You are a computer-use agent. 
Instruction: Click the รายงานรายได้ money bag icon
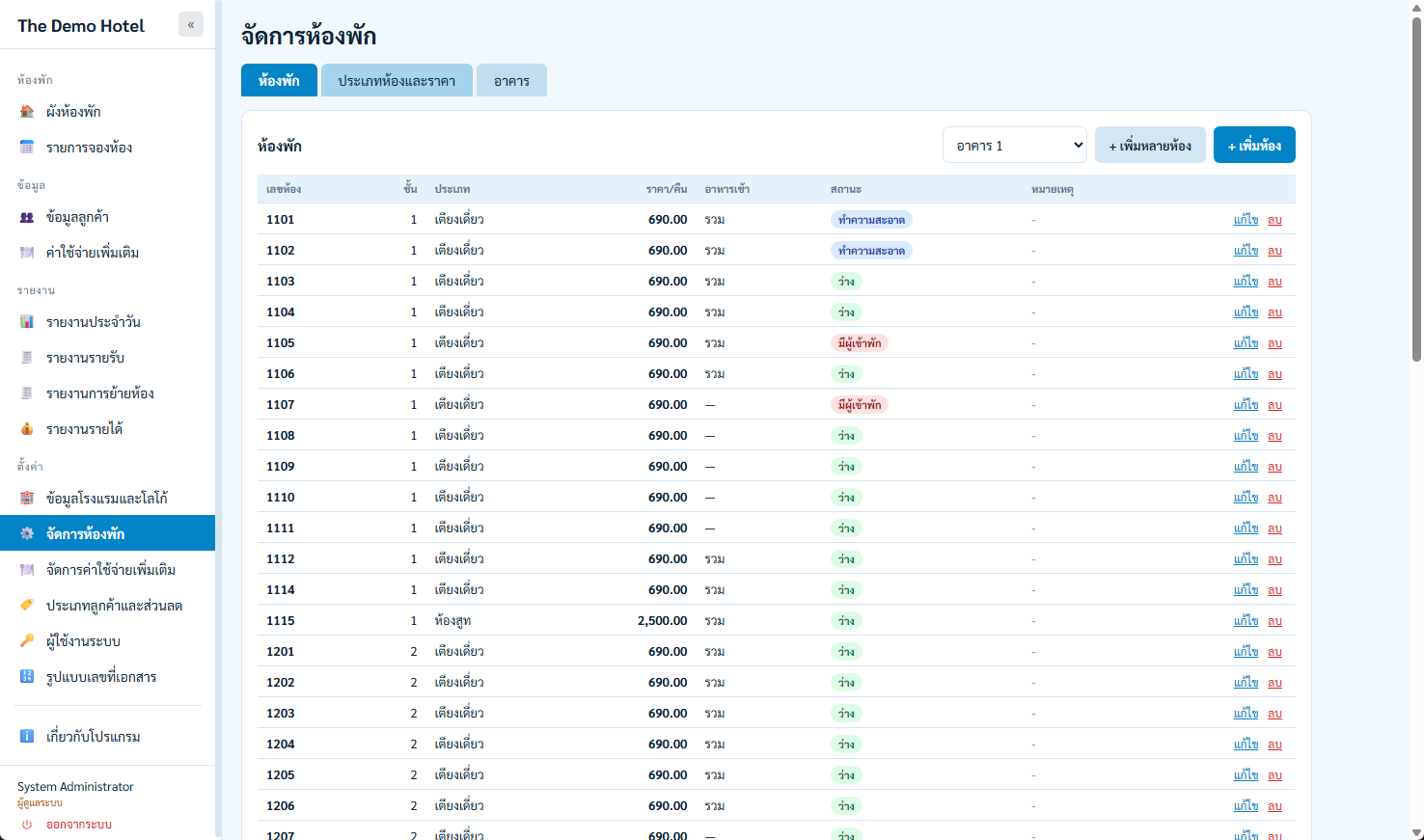(x=27, y=429)
